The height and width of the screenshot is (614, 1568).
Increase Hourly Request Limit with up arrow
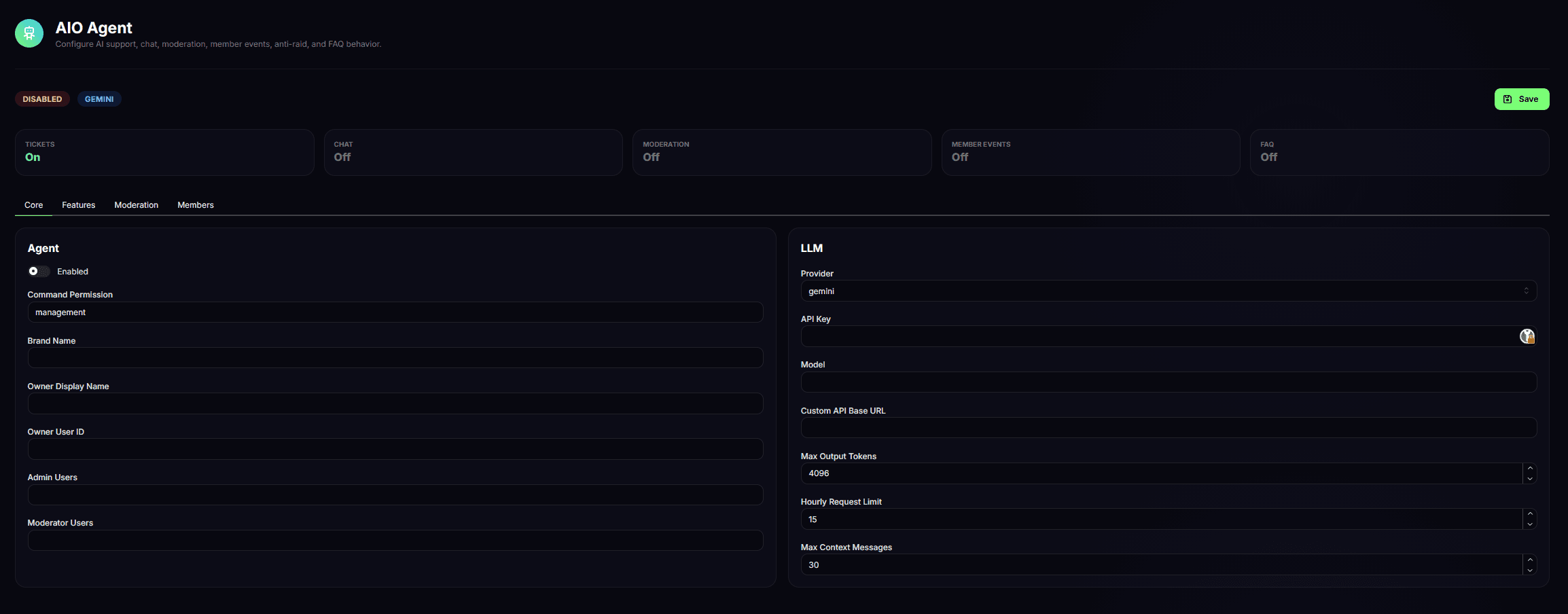1530,513
